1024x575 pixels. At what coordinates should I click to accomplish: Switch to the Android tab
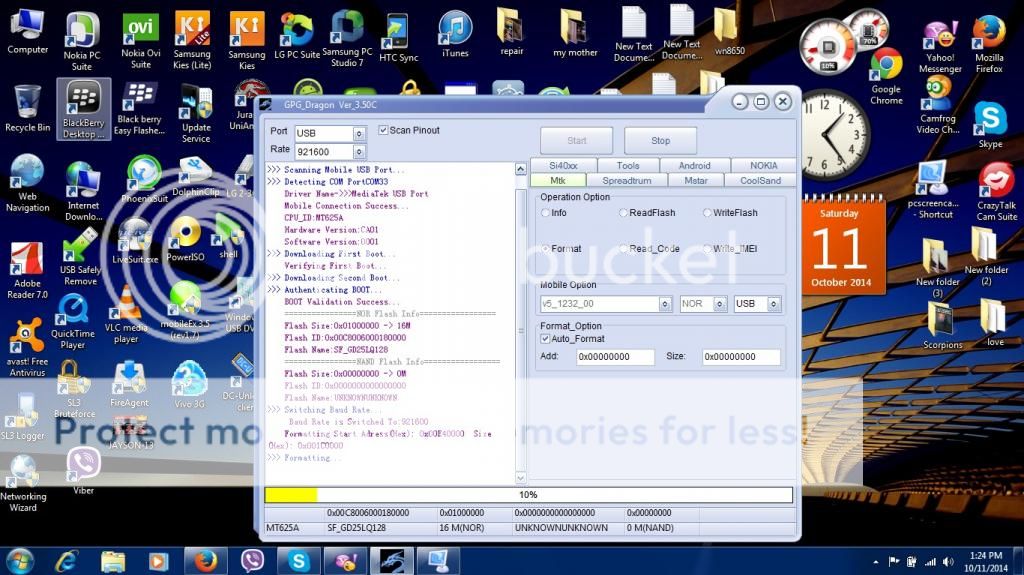[694, 166]
